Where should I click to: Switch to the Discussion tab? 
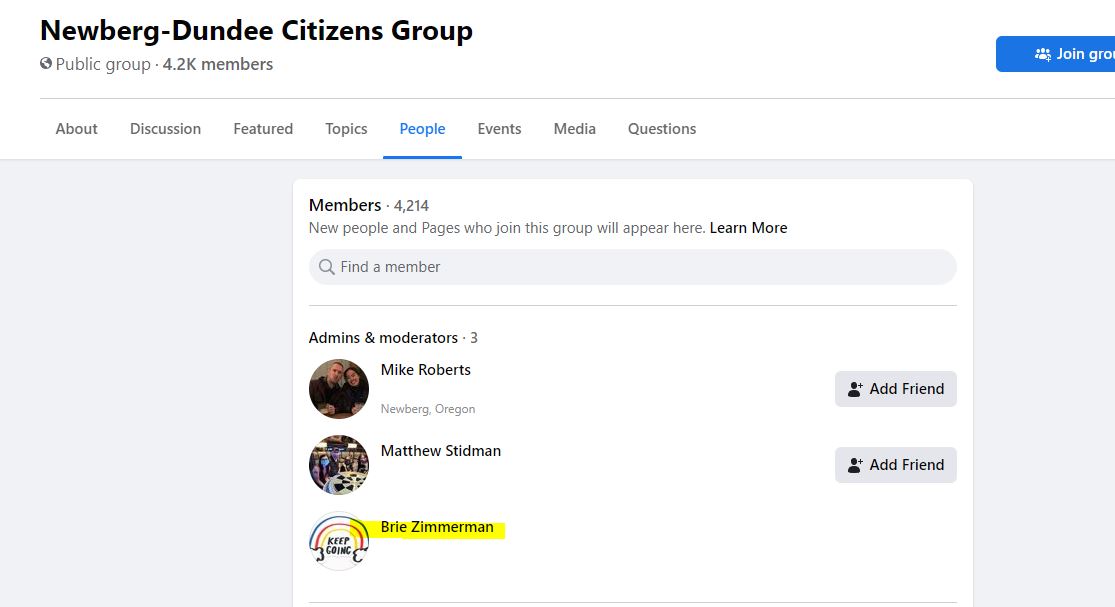tap(166, 129)
